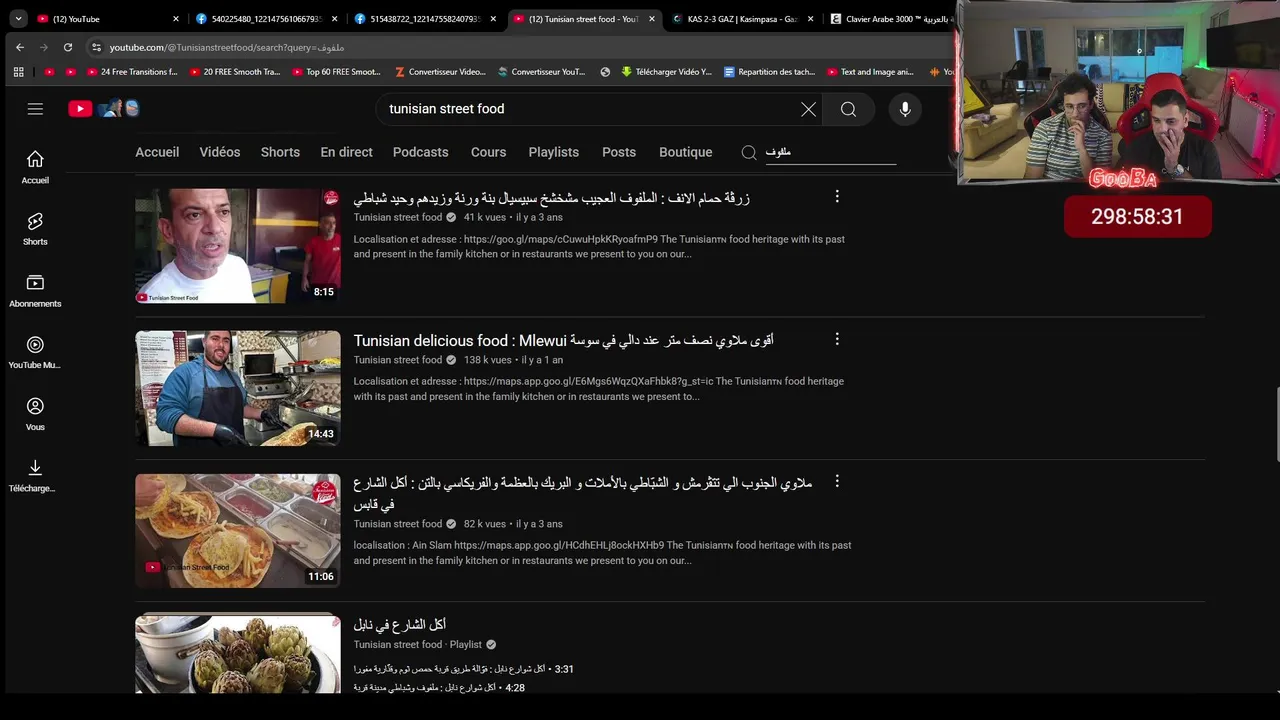Start voice search with microphone icon

[905, 109]
